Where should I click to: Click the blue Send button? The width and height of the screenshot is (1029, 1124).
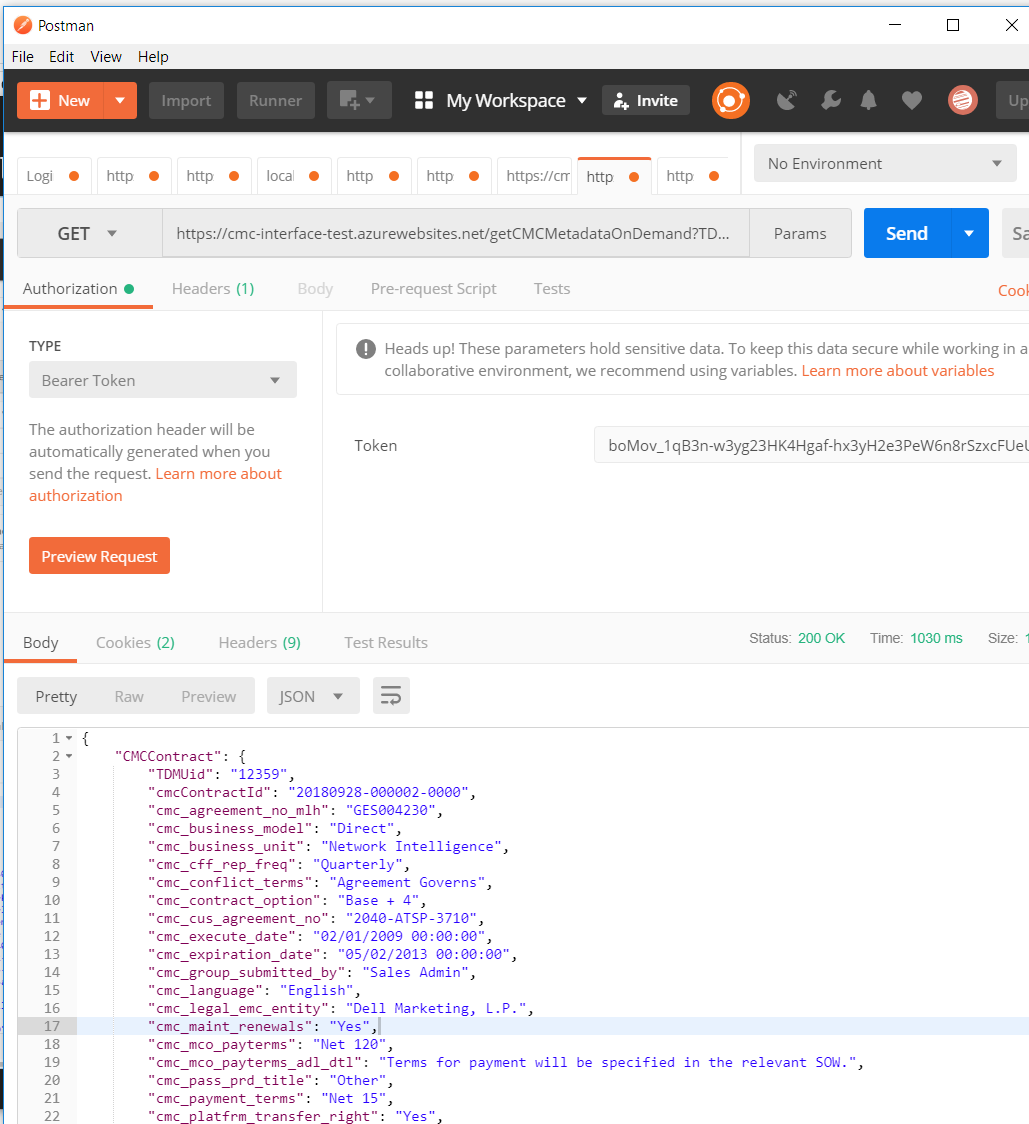(906, 234)
